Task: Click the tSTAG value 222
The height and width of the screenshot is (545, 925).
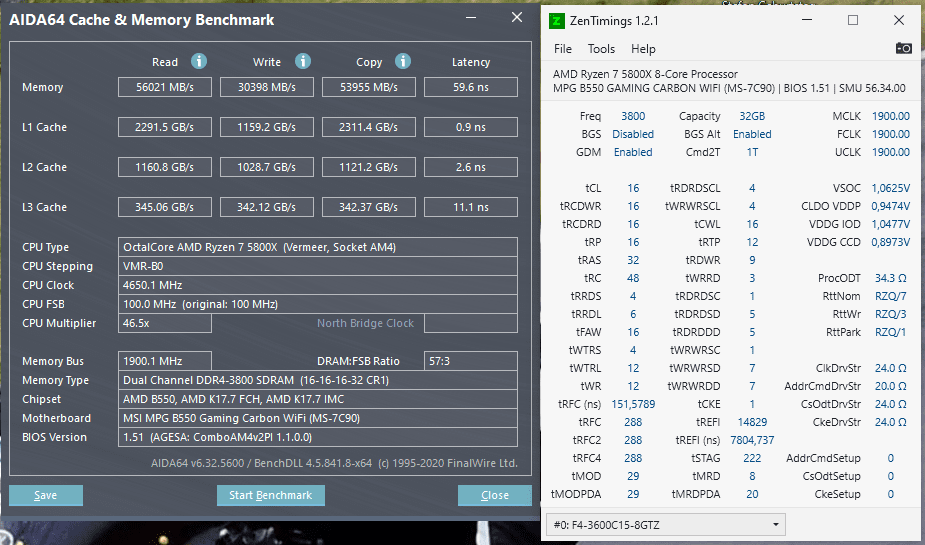Action: [752, 458]
